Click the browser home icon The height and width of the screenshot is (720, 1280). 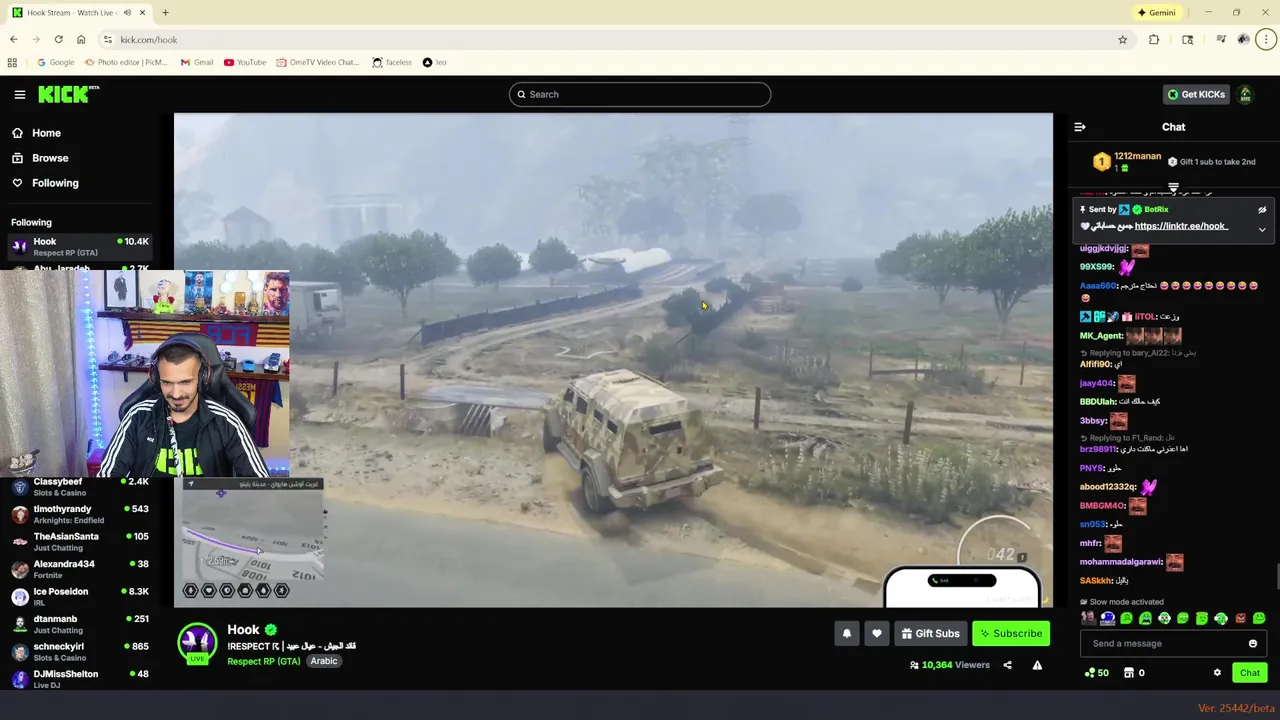coord(81,40)
